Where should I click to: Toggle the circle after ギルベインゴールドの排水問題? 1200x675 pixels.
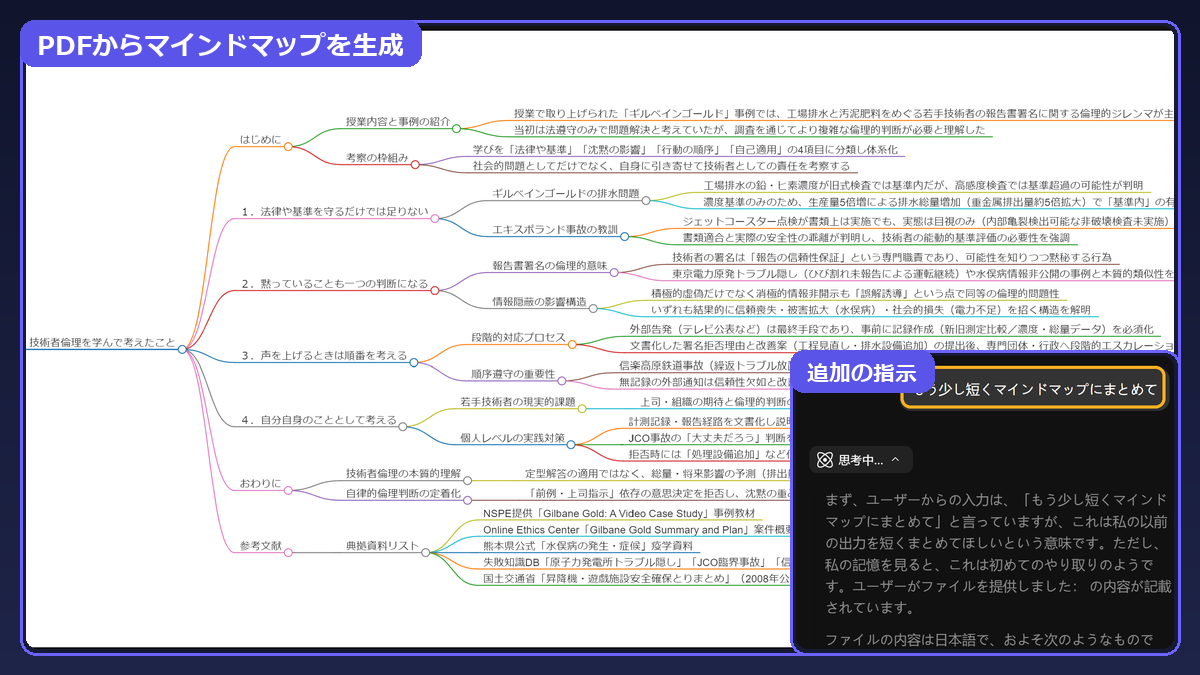coord(646,200)
